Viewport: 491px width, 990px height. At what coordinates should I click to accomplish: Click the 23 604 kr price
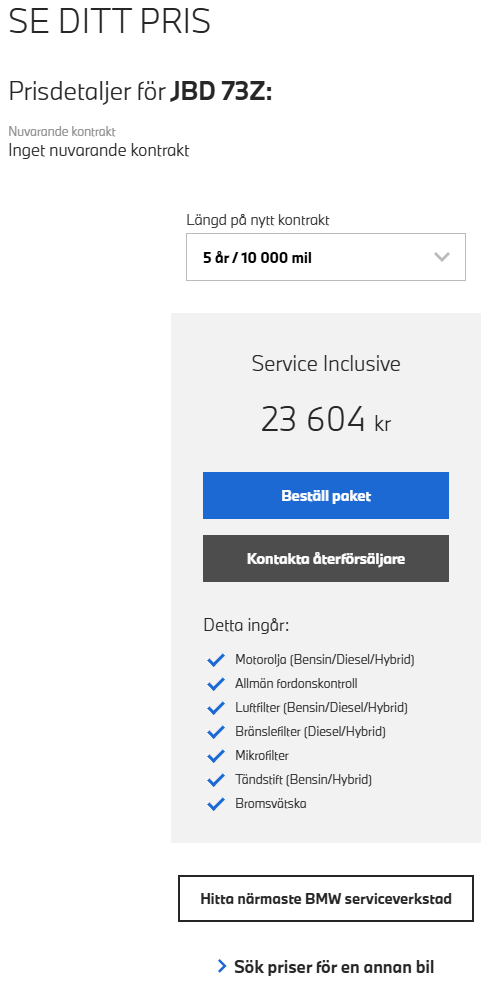click(x=326, y=420)
